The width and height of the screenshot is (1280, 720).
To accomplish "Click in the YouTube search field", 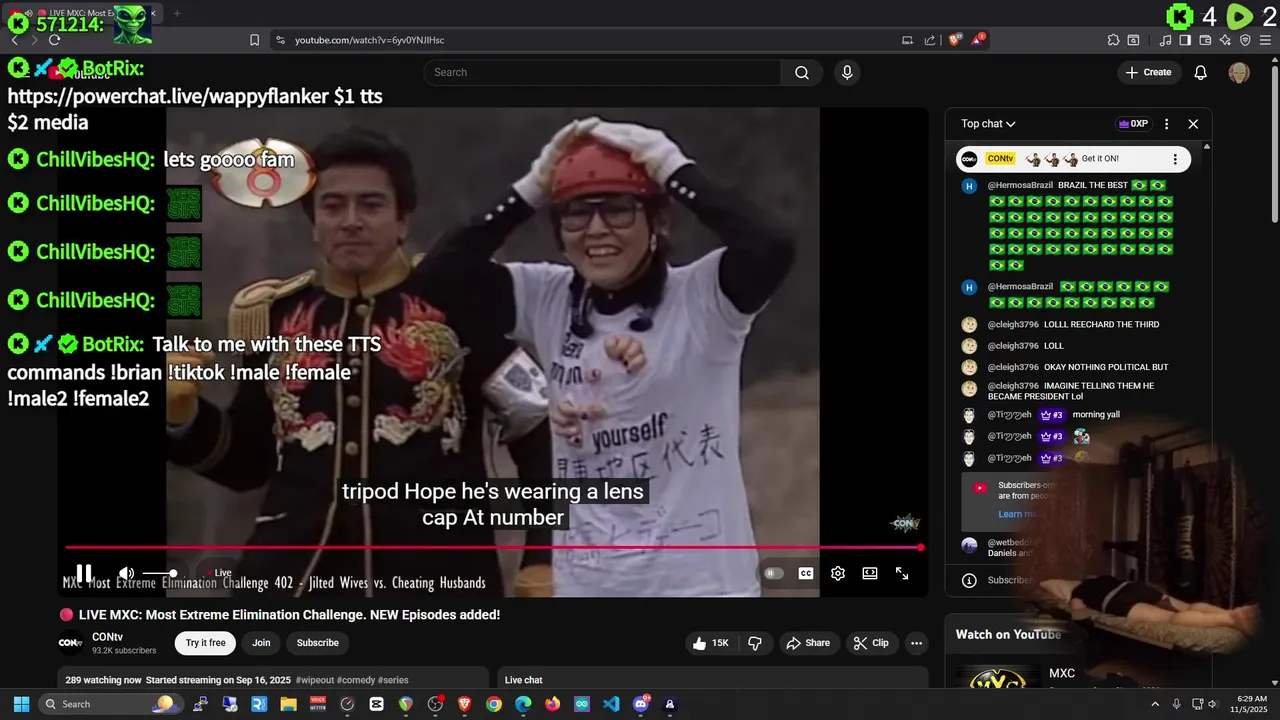I will pyautogui.click(x=602, y=72).
